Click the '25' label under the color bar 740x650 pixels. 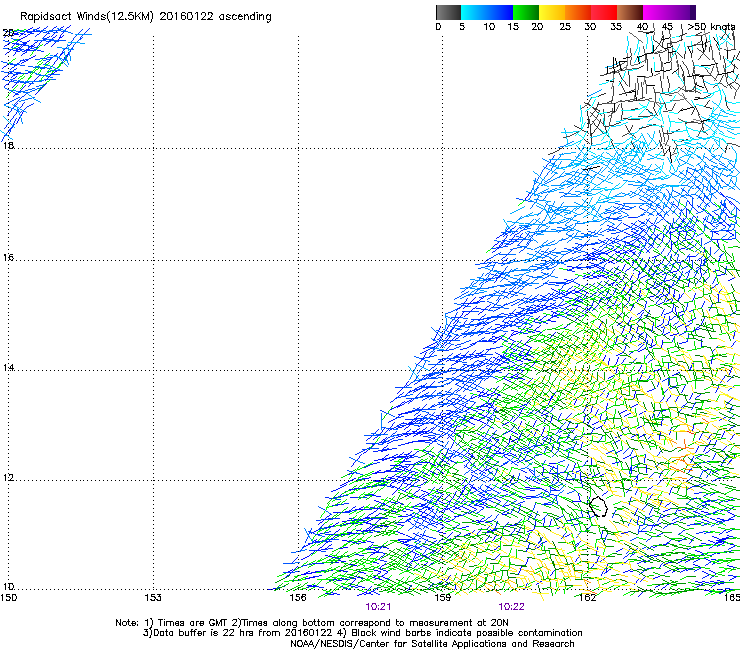565,27
